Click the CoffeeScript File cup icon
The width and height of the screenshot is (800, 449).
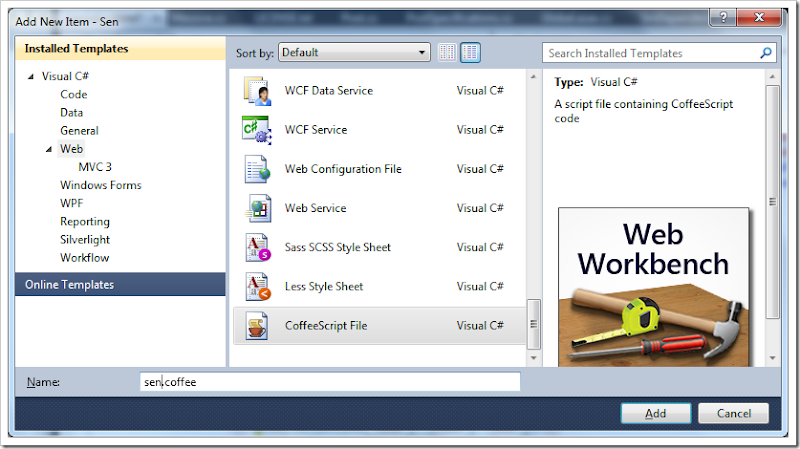pyautogui.click(x=257, y=326)
